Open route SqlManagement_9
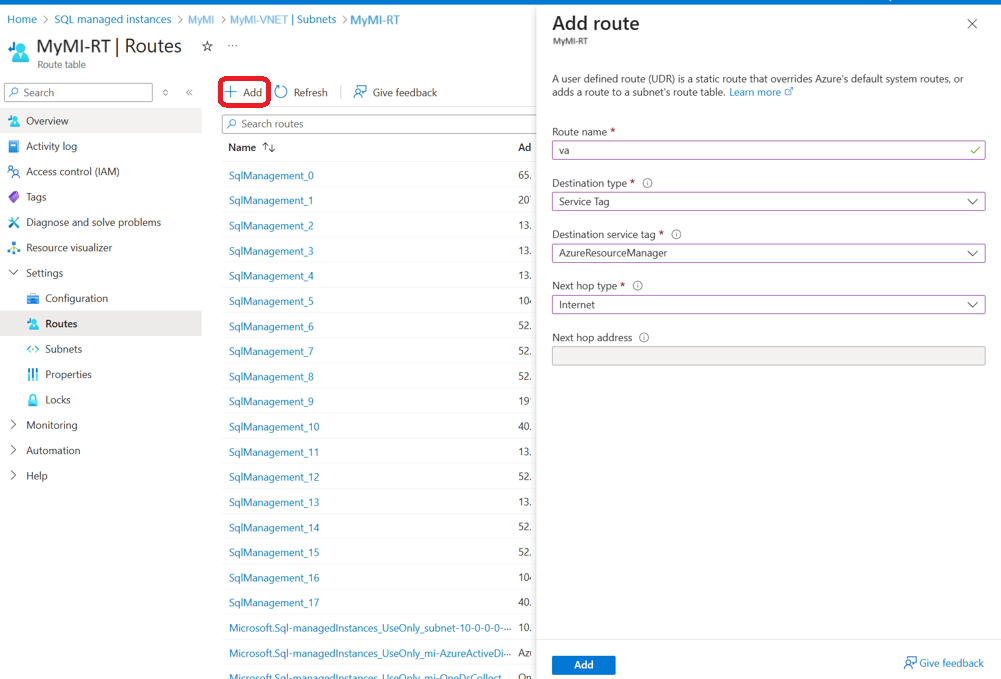 point(271,401)
